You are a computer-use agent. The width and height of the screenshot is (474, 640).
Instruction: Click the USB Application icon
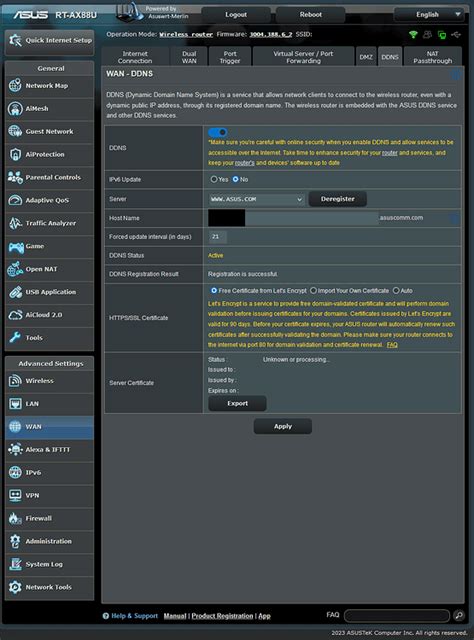pos(15,292)
